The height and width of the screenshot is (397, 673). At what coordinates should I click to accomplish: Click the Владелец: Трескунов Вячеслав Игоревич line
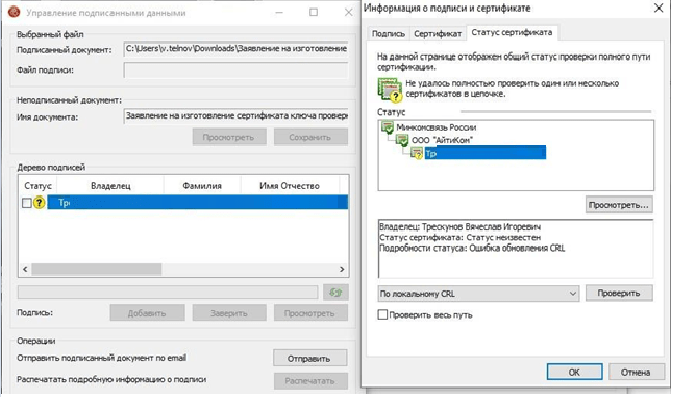coord(460,227)
